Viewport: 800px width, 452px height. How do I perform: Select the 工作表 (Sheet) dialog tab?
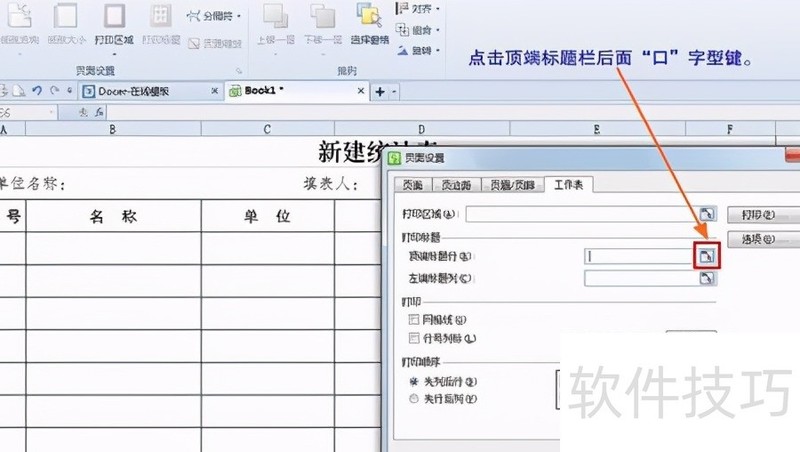point(568,184)
